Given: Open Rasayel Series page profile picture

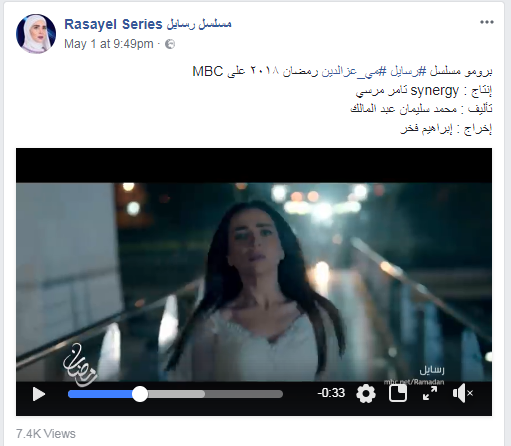Looking at the screenshot, I should (x=36, y=34).
